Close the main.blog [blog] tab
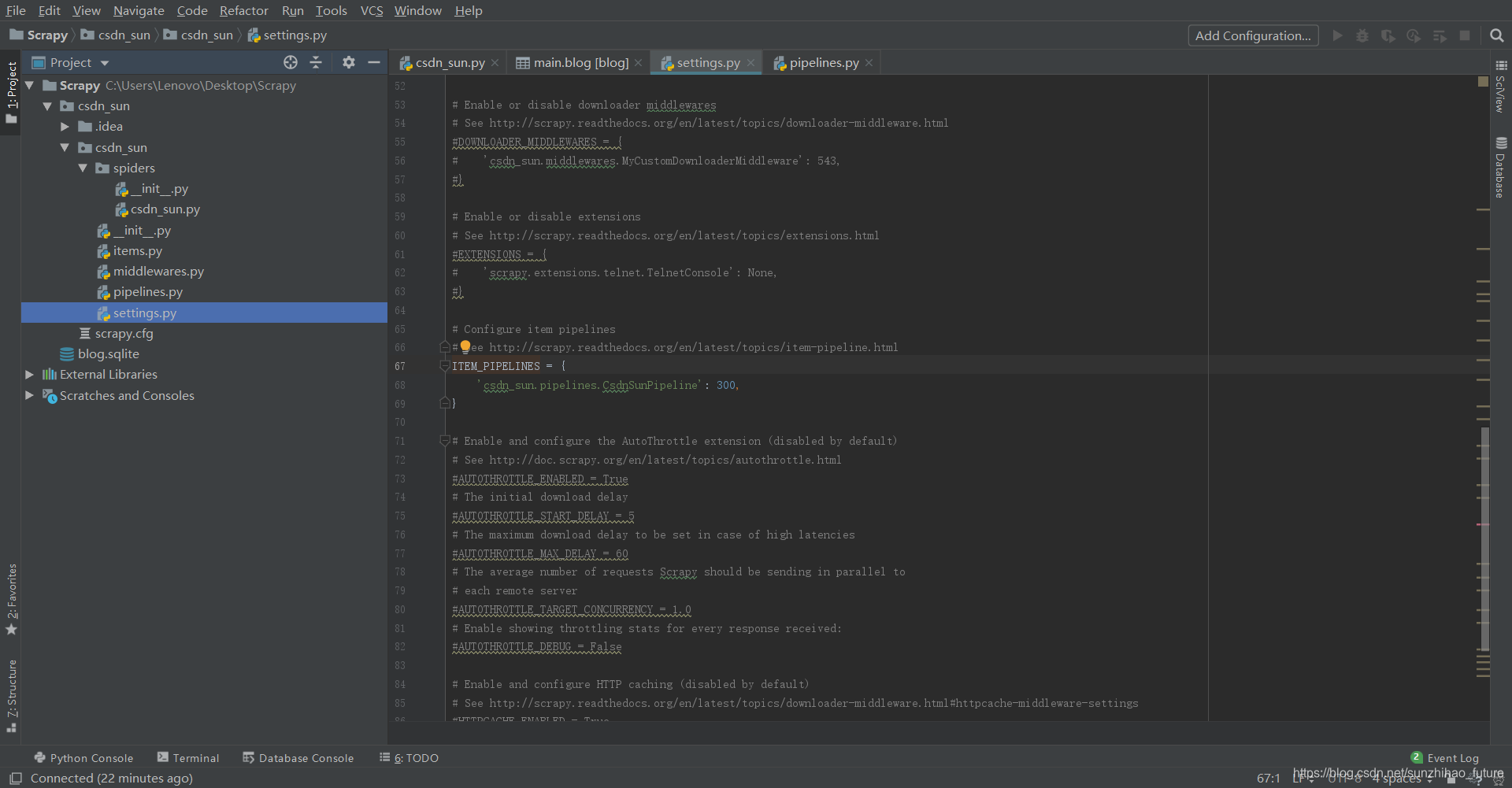Viewport: 1512px width, 788px height. [x=638, y=63]
